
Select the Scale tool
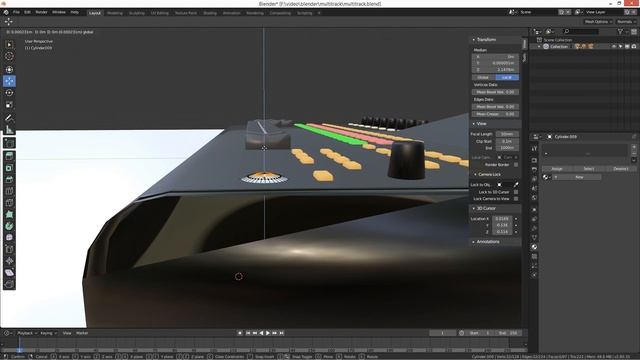[x=9, y=105]
